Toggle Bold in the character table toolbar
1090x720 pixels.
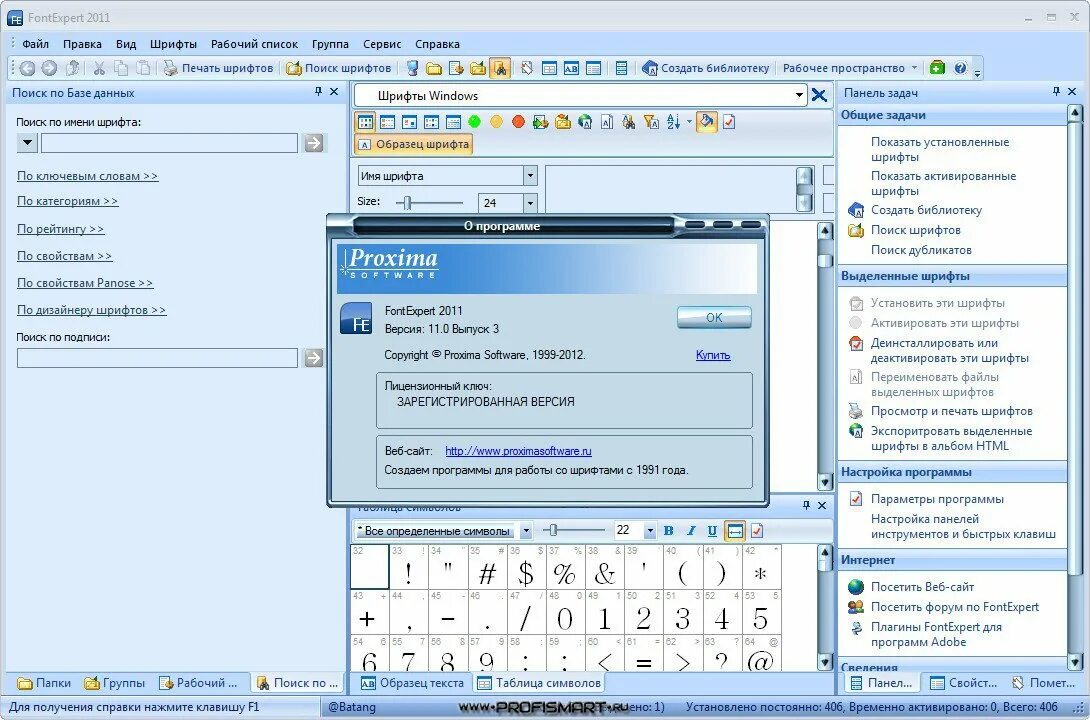[x=669, y=531]
